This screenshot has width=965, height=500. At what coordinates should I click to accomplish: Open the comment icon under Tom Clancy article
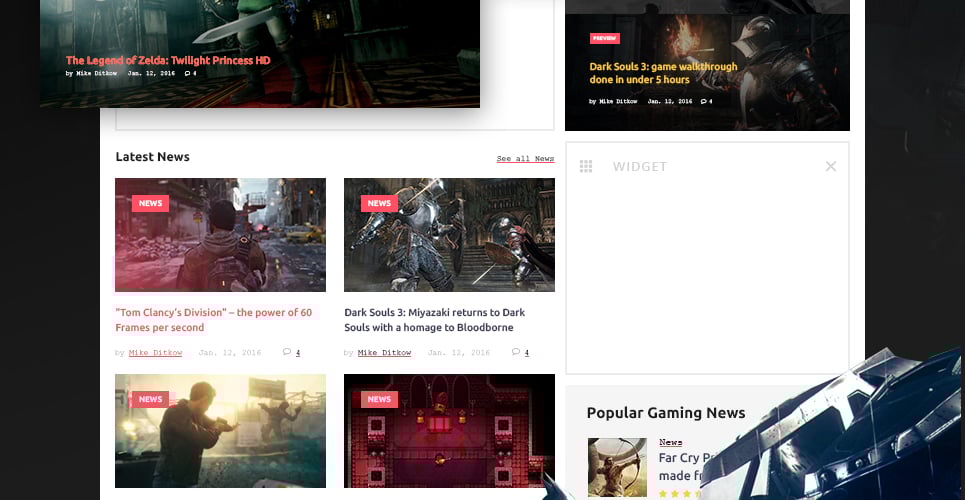(287, 352)
